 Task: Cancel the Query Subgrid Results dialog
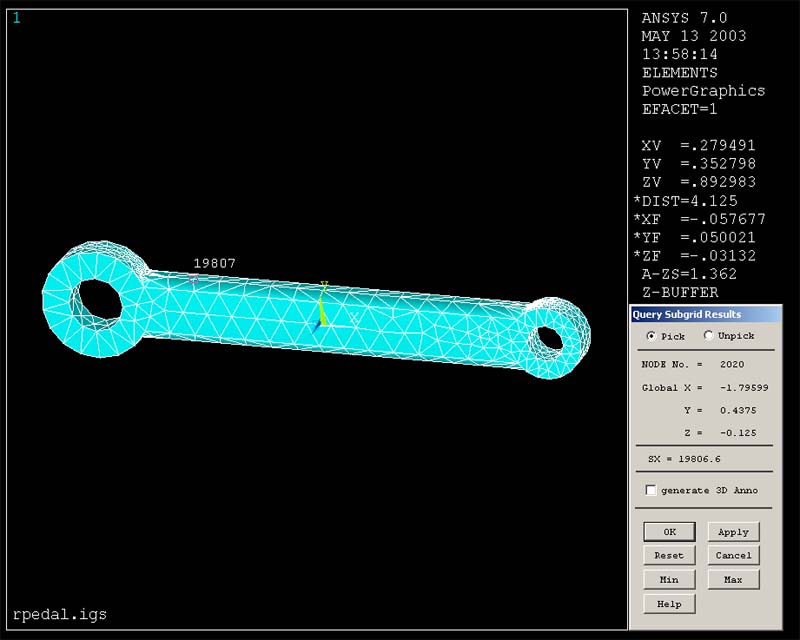(x=733, y=555)
